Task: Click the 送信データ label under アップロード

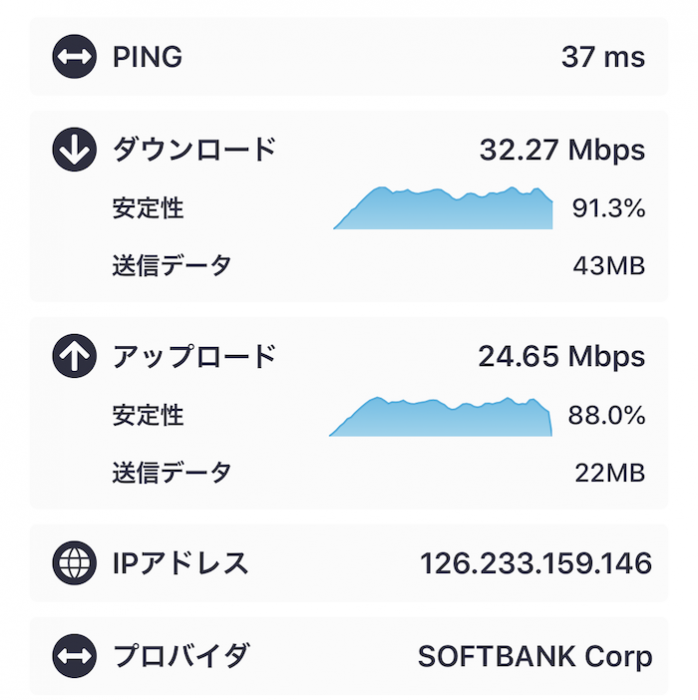Action: point(172,473)
